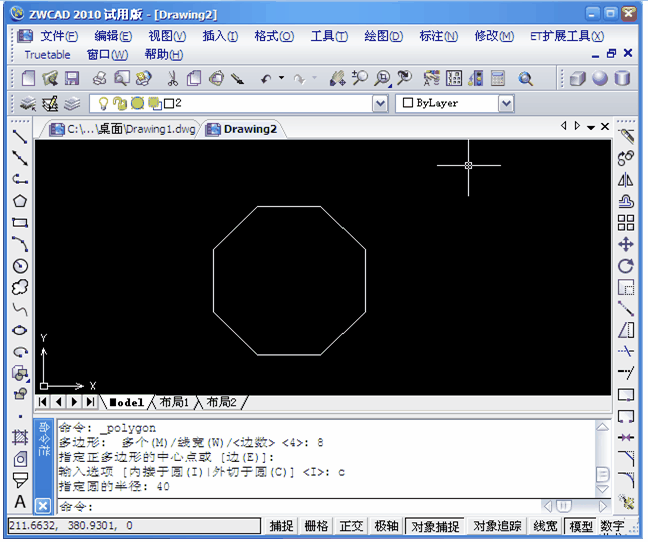Screen dimensions: 648x542
Task: Open the 文件(F) menu
Action: click(x=59, y=36)
